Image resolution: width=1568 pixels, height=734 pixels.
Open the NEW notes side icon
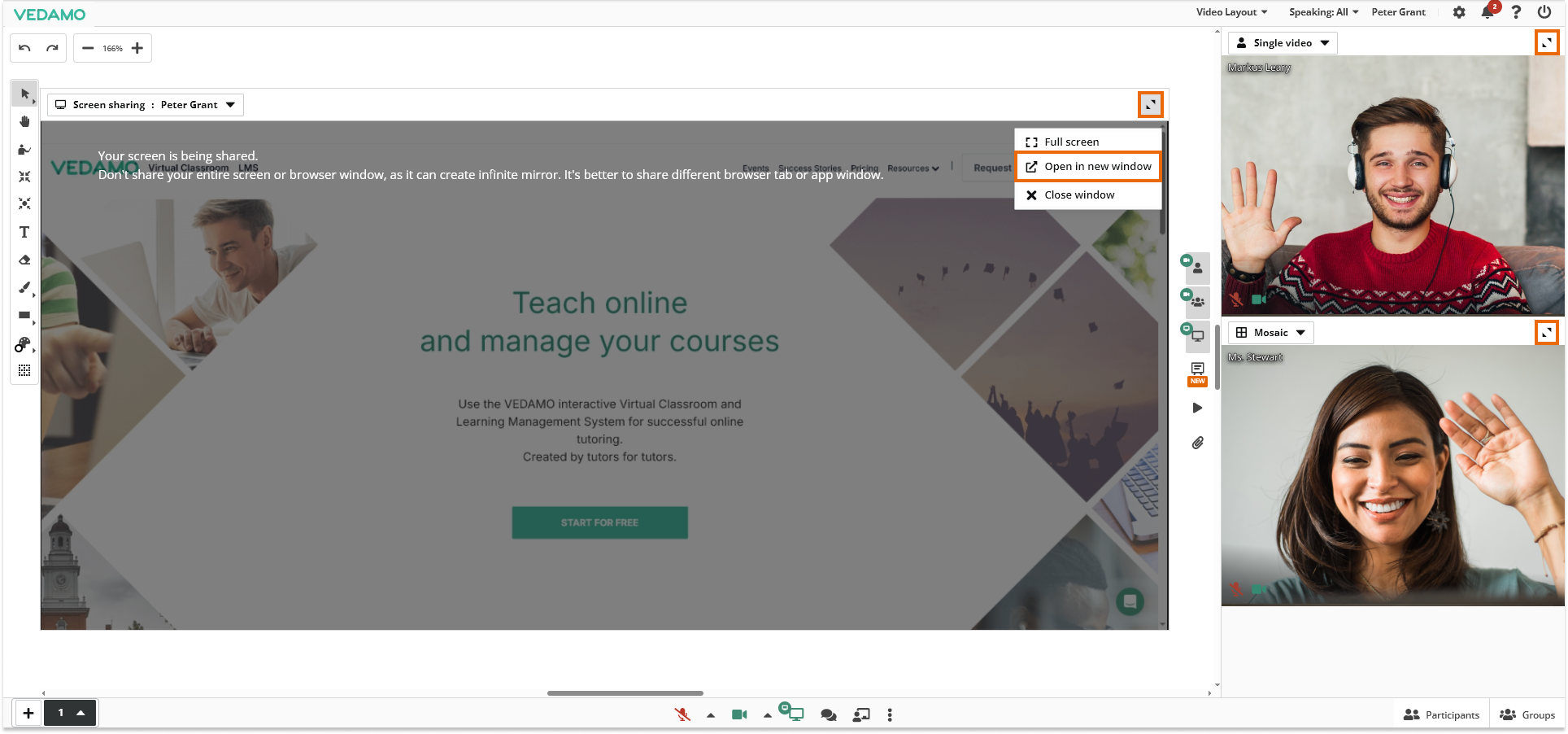tap(1197, 374)
